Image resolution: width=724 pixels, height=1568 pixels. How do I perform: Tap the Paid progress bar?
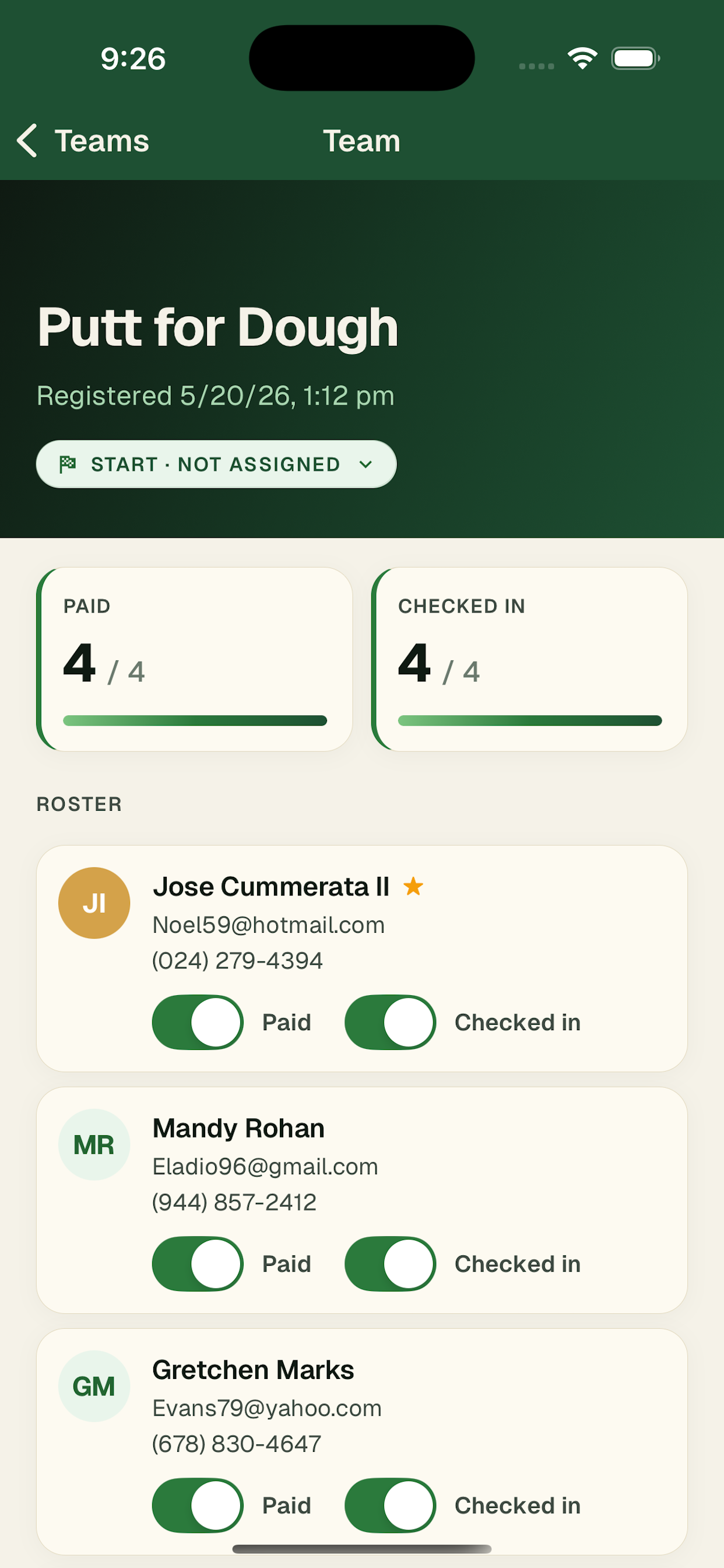(195, 720)
